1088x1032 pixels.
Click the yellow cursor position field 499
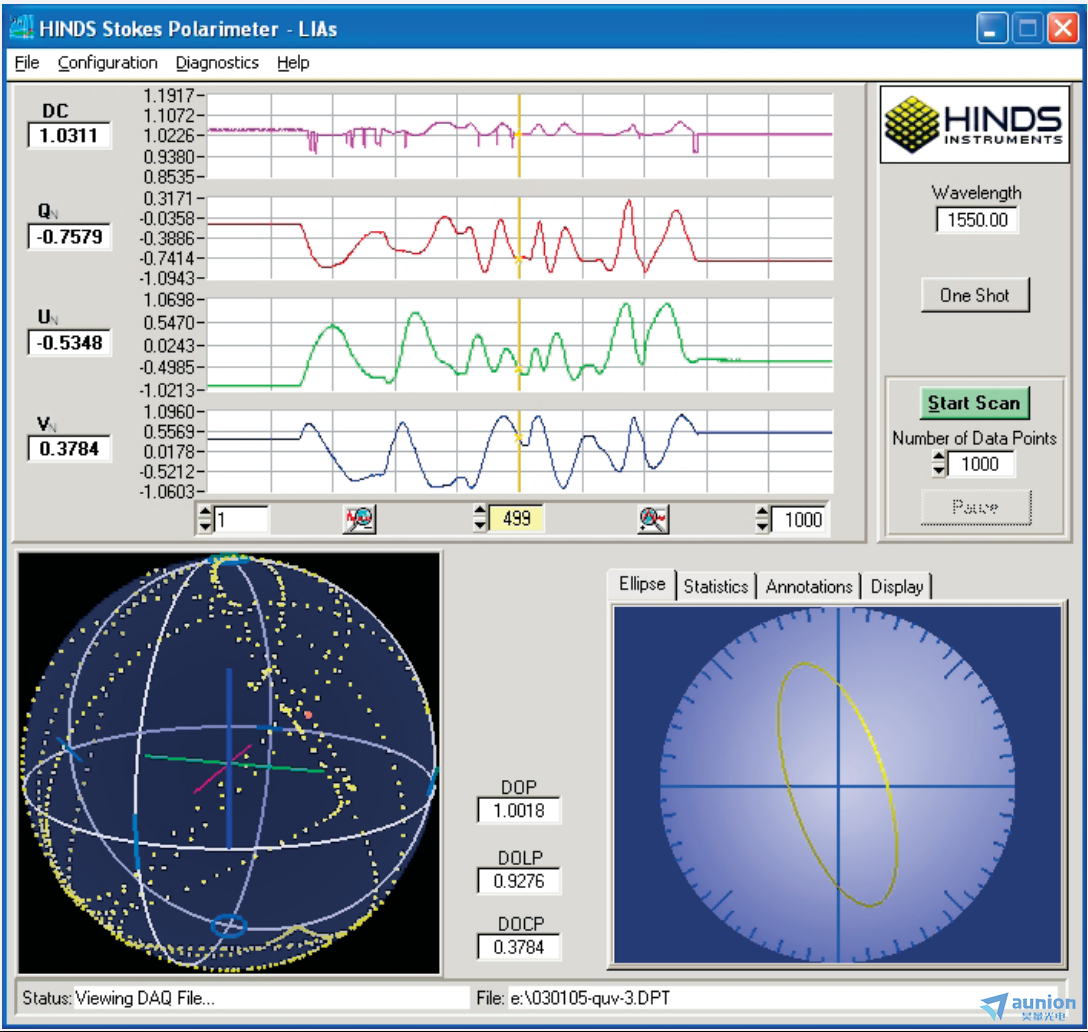pyautogui.click(x=516, y=518)
